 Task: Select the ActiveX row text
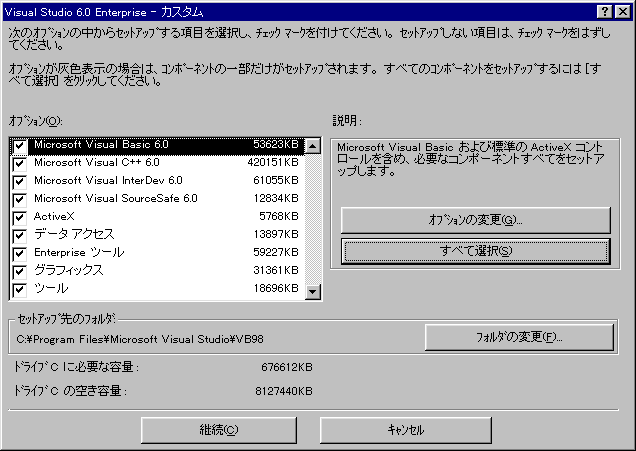pos(54,217)
